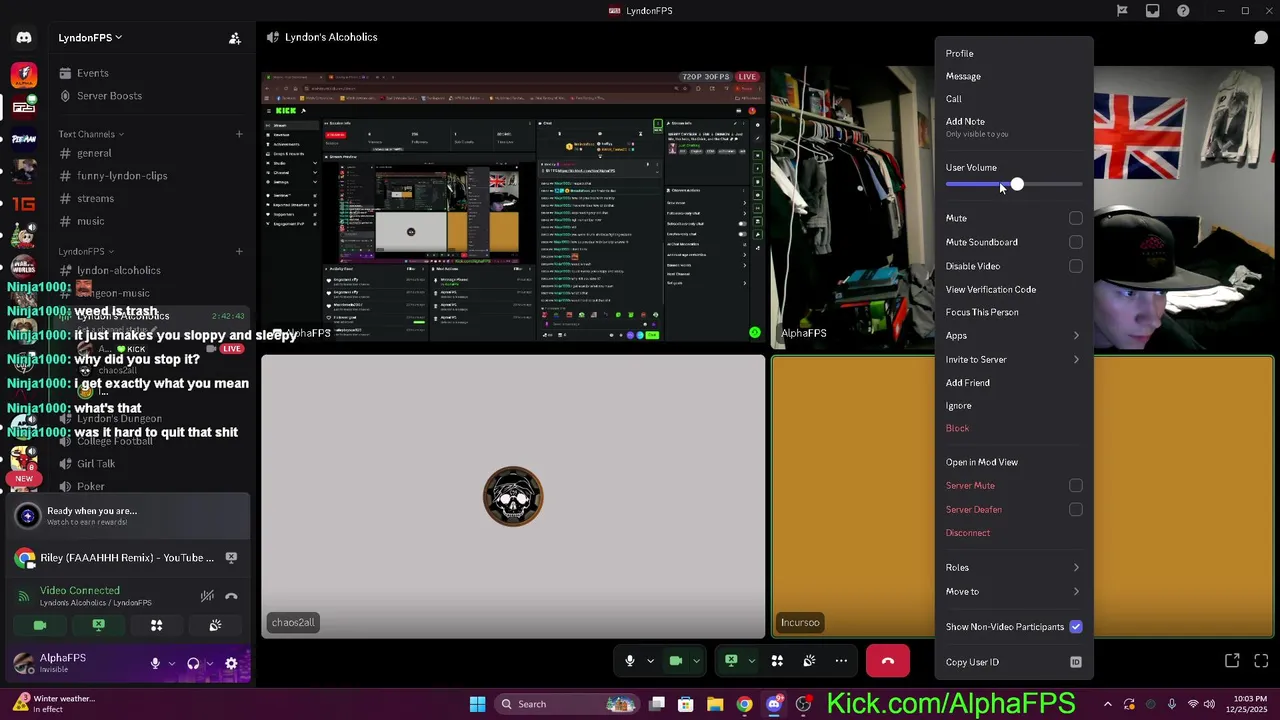Open user settings gear icon
Viewport: 1280px width, 720px height.
click(231, 663)
